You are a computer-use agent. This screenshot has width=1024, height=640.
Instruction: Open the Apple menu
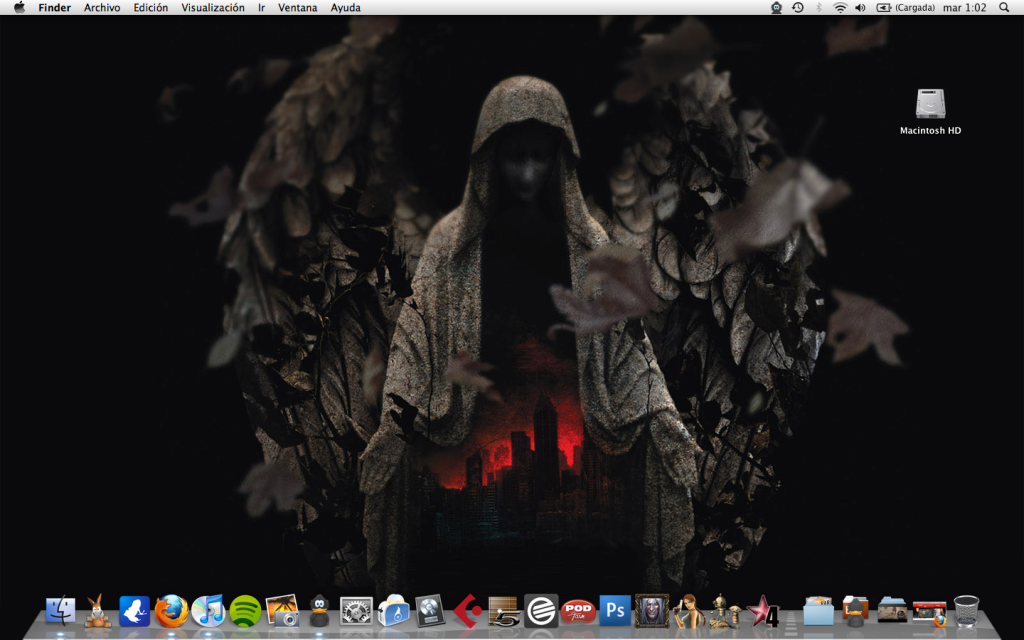pyautogui.click(x=19, y=7)
